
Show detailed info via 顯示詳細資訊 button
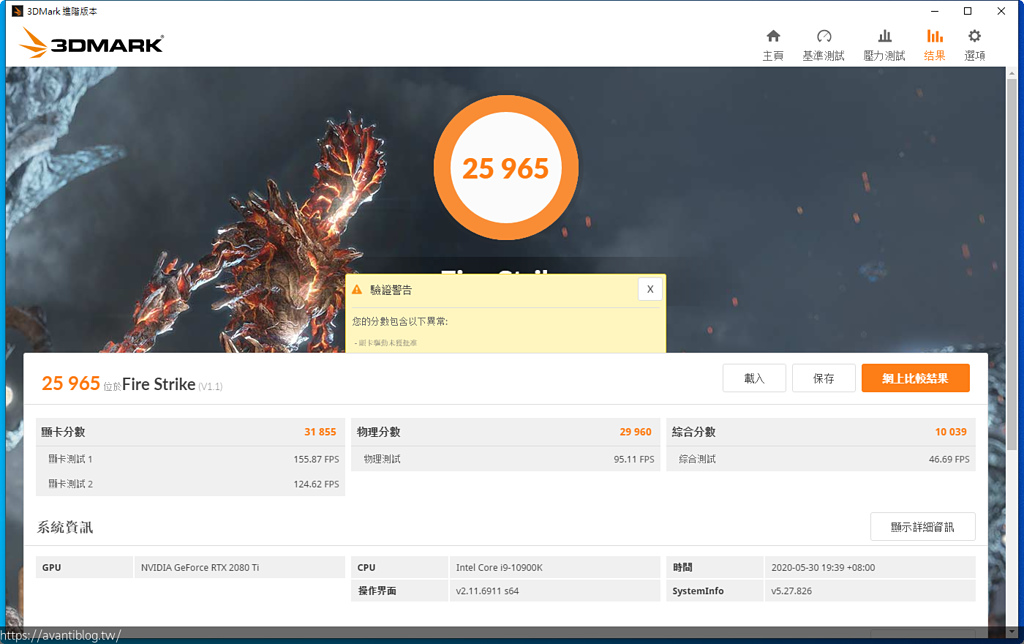(x=923, y=526)
